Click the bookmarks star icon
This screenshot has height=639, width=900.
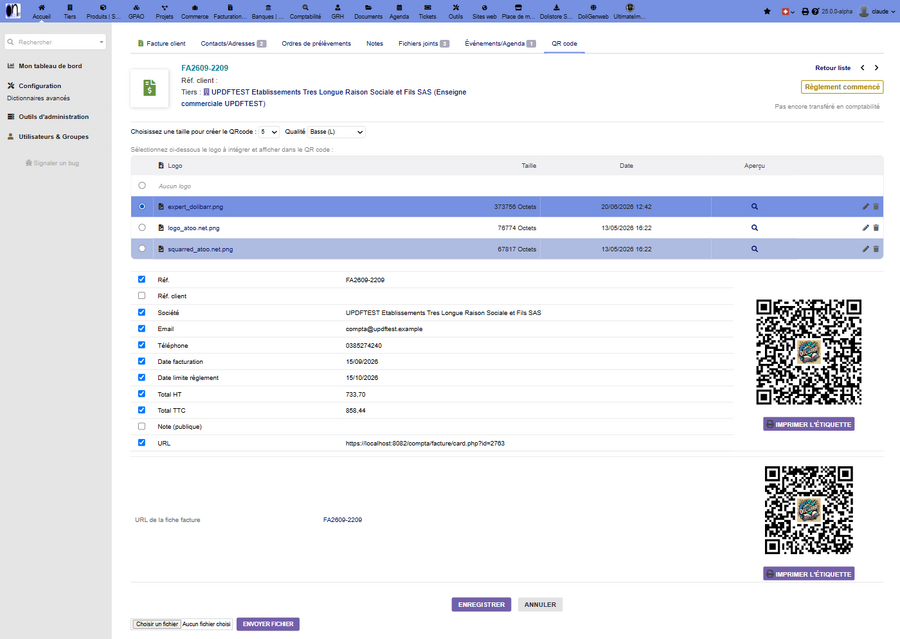(767, 11)
